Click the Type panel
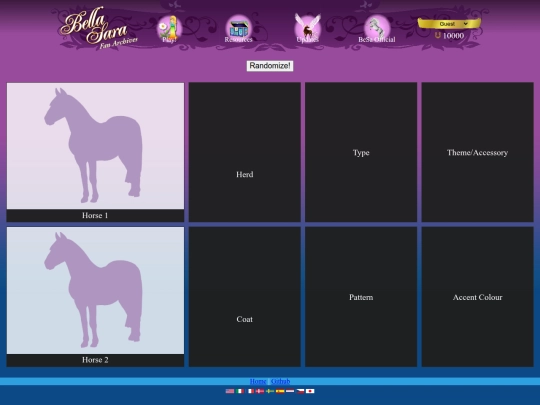This screenshot has height=405, width=540. pyautogui.click(x=361, y=152)
